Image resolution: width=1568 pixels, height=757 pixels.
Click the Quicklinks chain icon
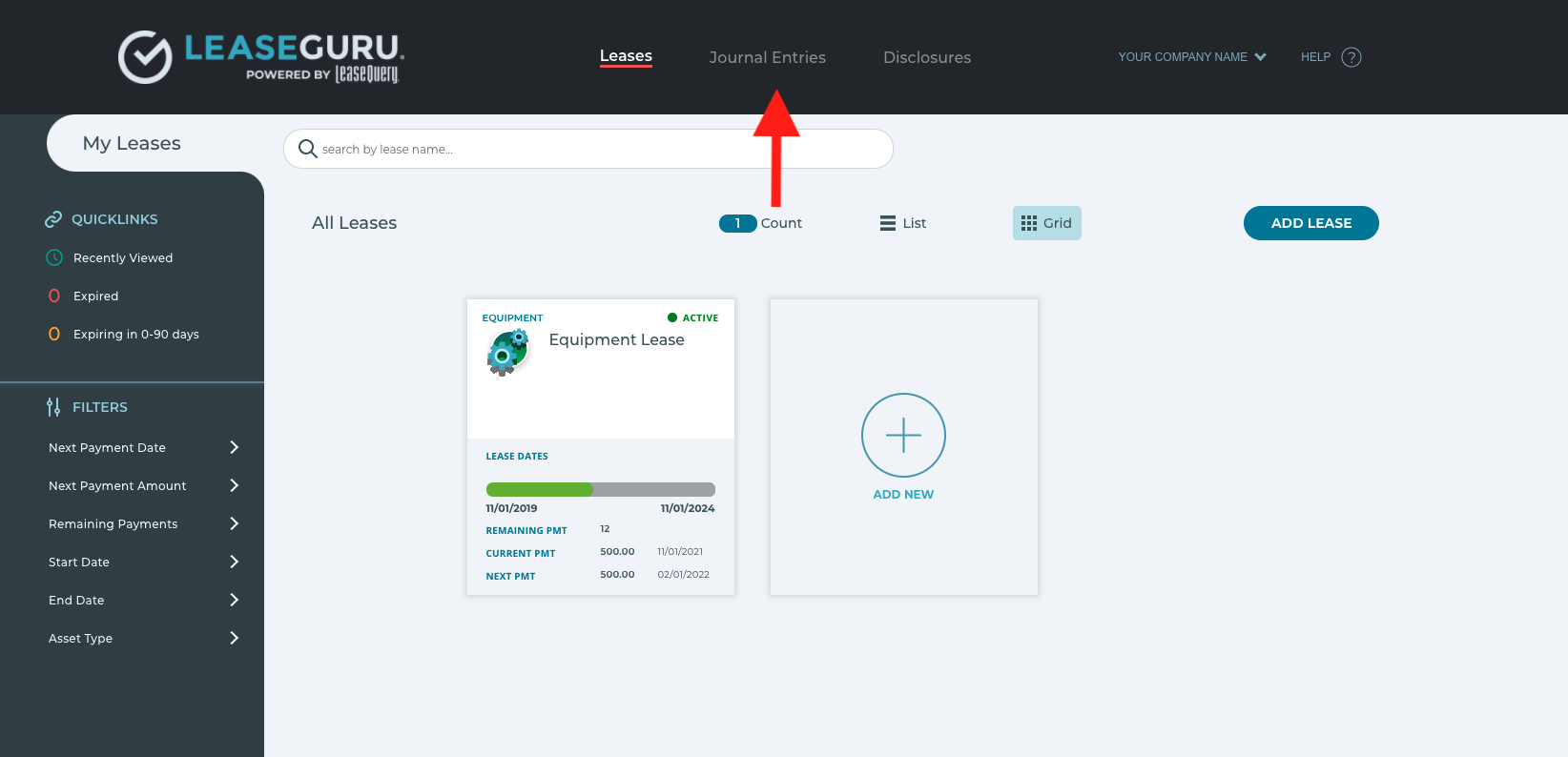pos(53,219)
